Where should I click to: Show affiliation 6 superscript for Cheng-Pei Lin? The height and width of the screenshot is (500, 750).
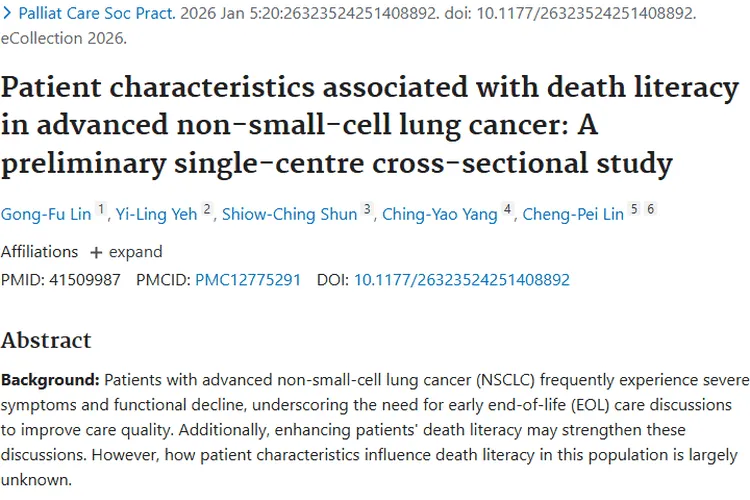[x=650, y=210]
